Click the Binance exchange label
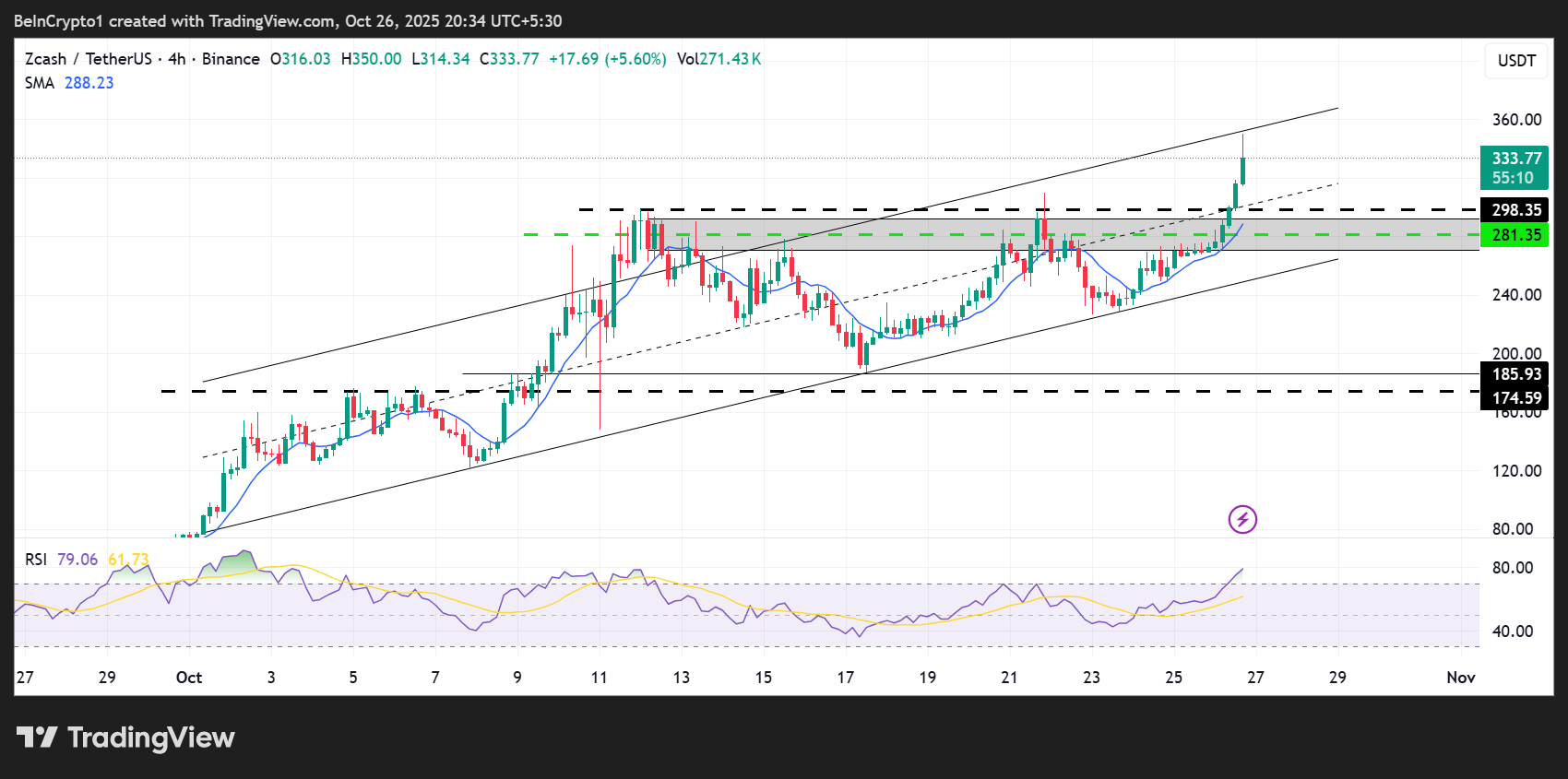Image resolution: width=1568 pixels, height=779 pixels. pyautogui.click(x=231, y=59)
